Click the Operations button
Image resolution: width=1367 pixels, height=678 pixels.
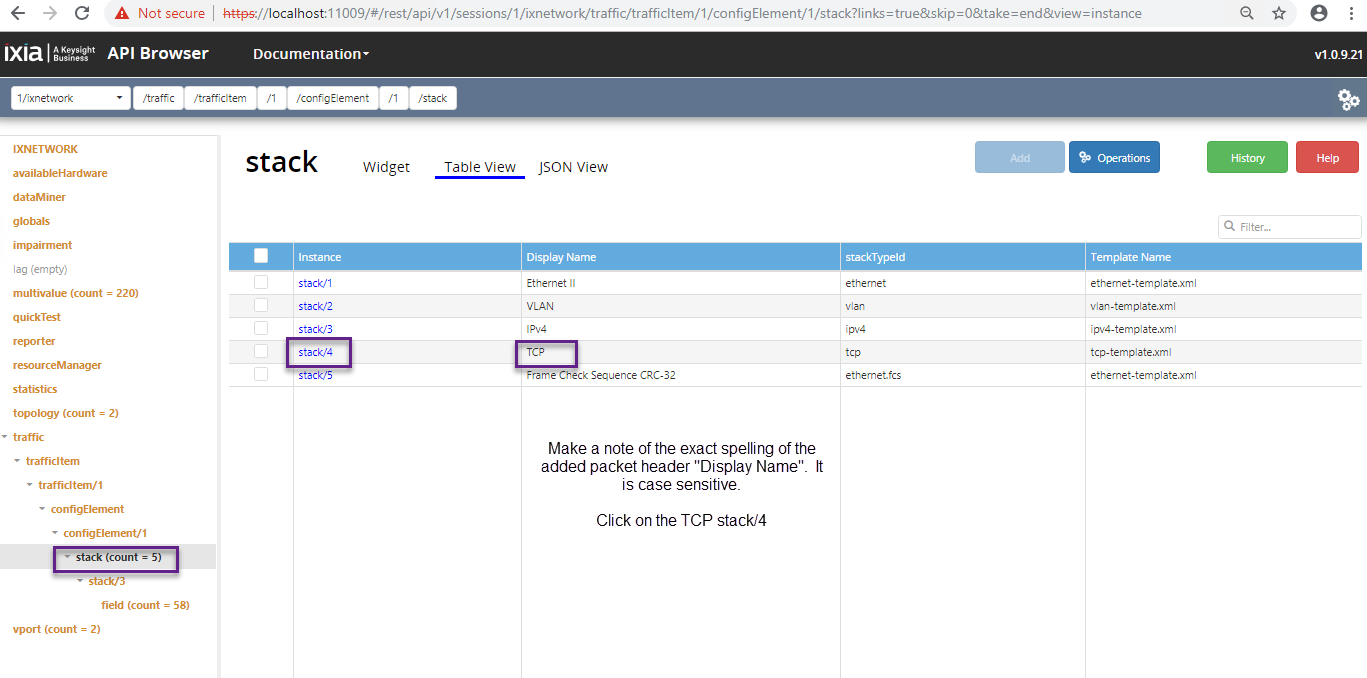1114,158
